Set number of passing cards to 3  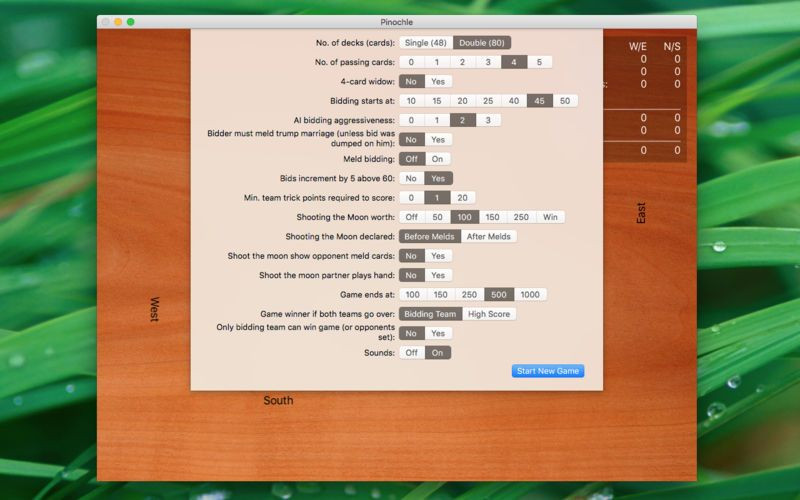[x=488, y=62]
